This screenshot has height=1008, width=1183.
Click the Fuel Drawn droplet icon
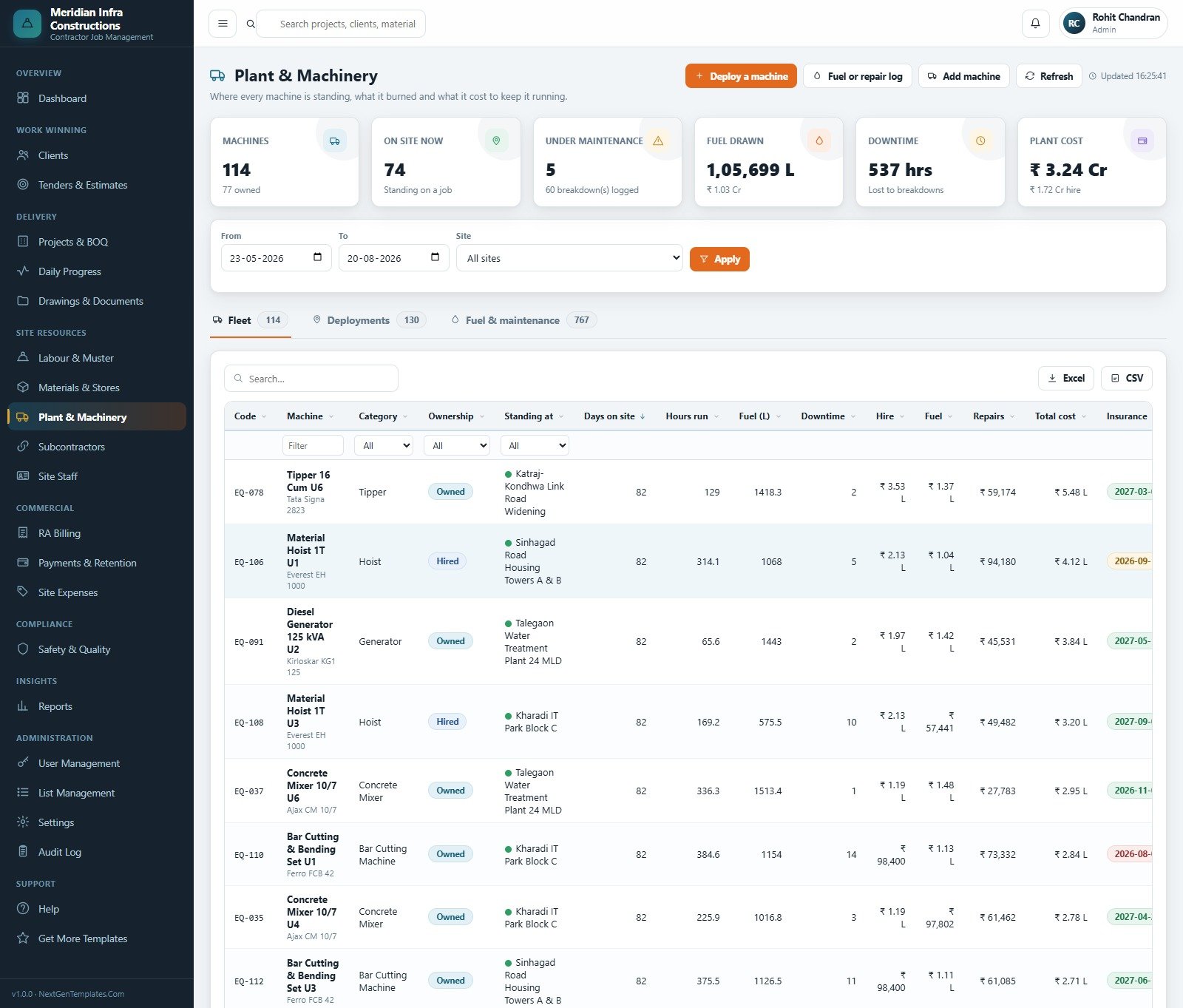click(x=819, y=141)
